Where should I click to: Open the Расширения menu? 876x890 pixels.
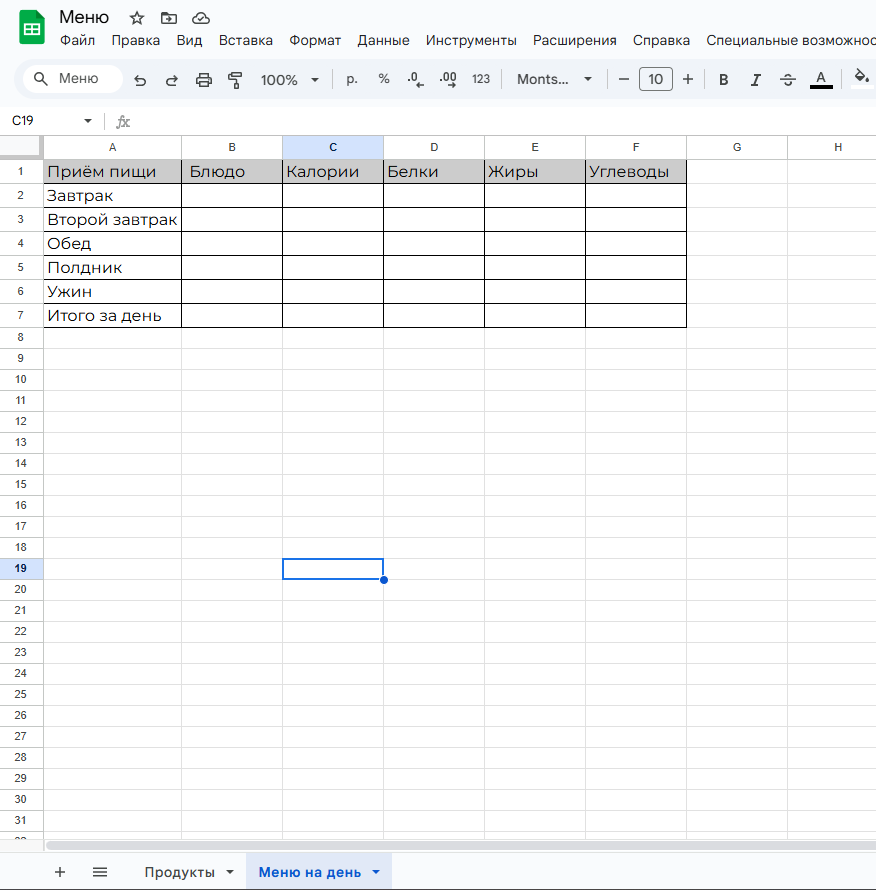(x=575, y=40)
